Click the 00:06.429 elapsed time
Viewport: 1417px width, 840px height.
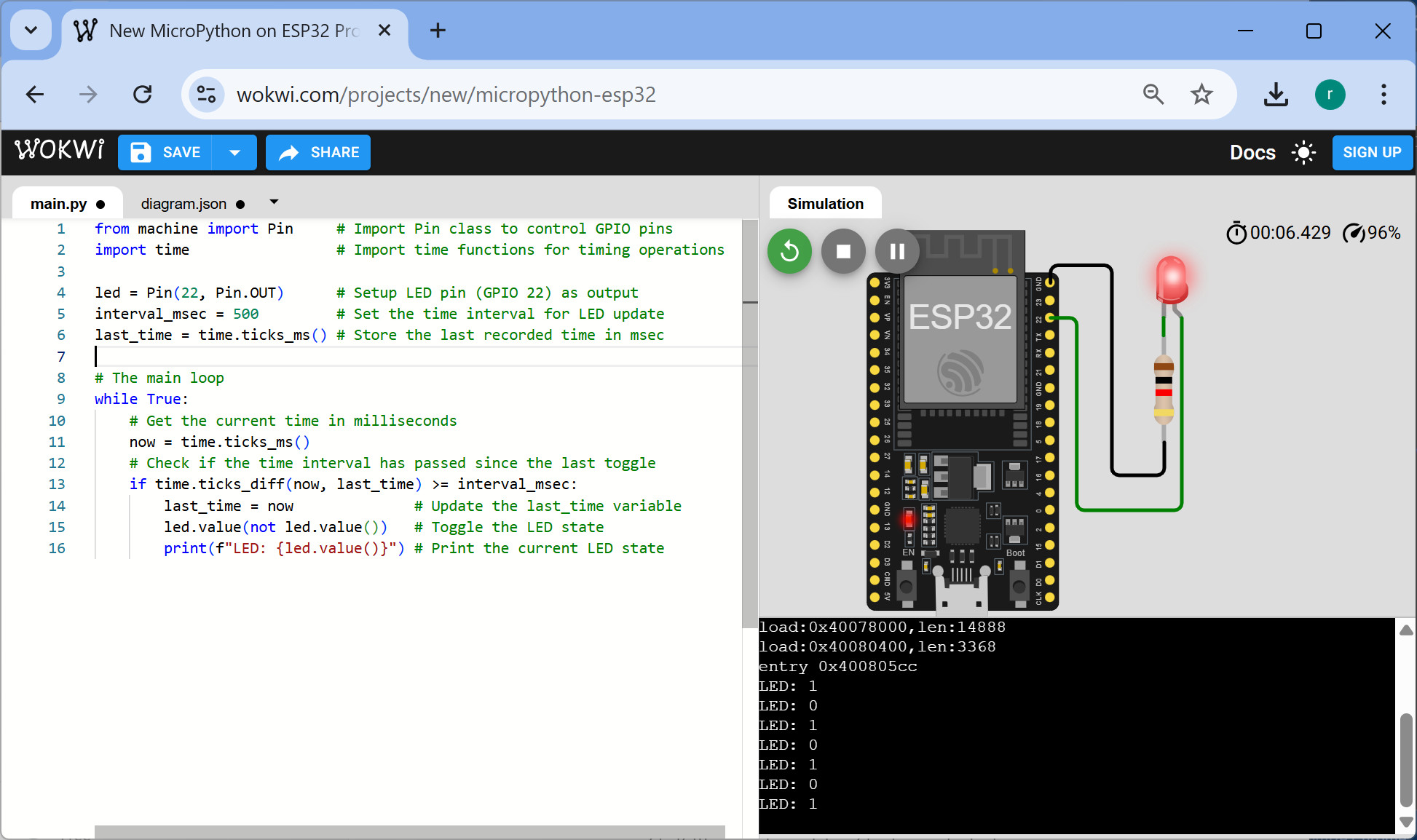click(1290, 233)
